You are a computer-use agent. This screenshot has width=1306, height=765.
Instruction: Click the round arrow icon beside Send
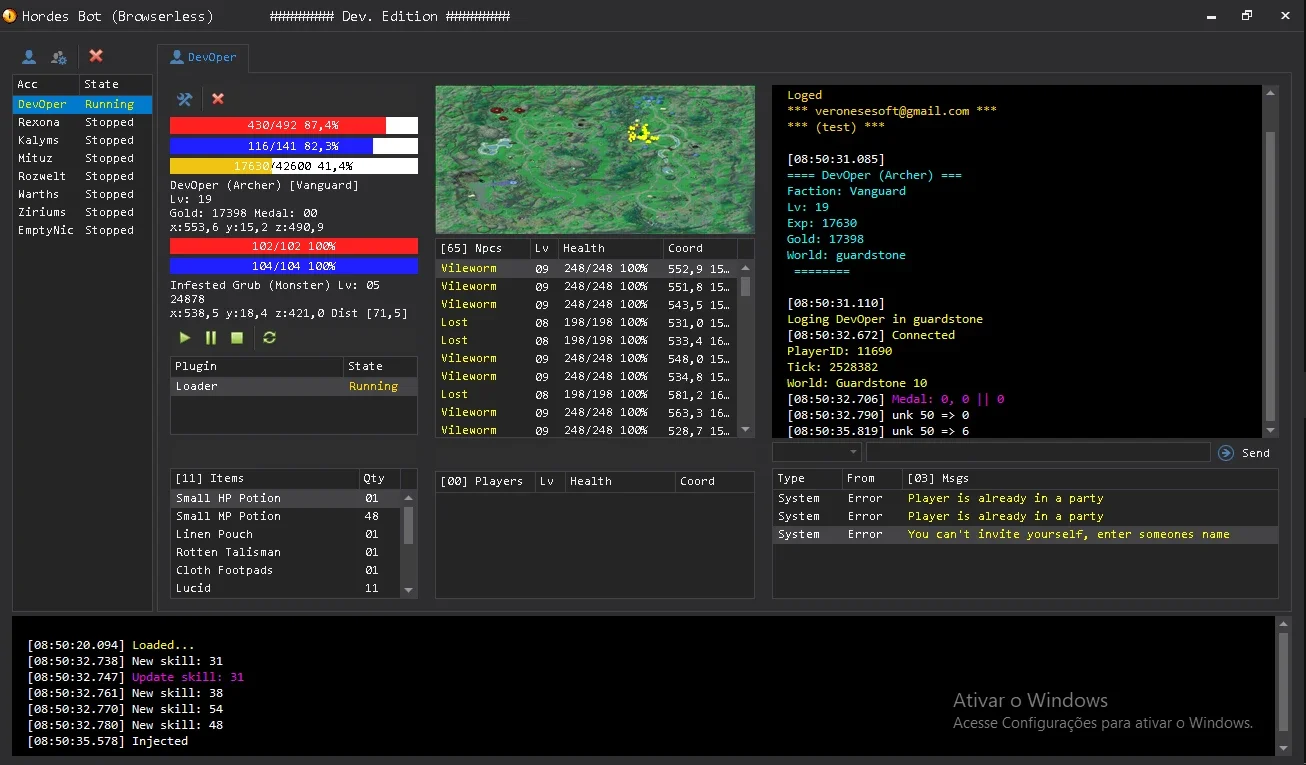(1226, 453)
